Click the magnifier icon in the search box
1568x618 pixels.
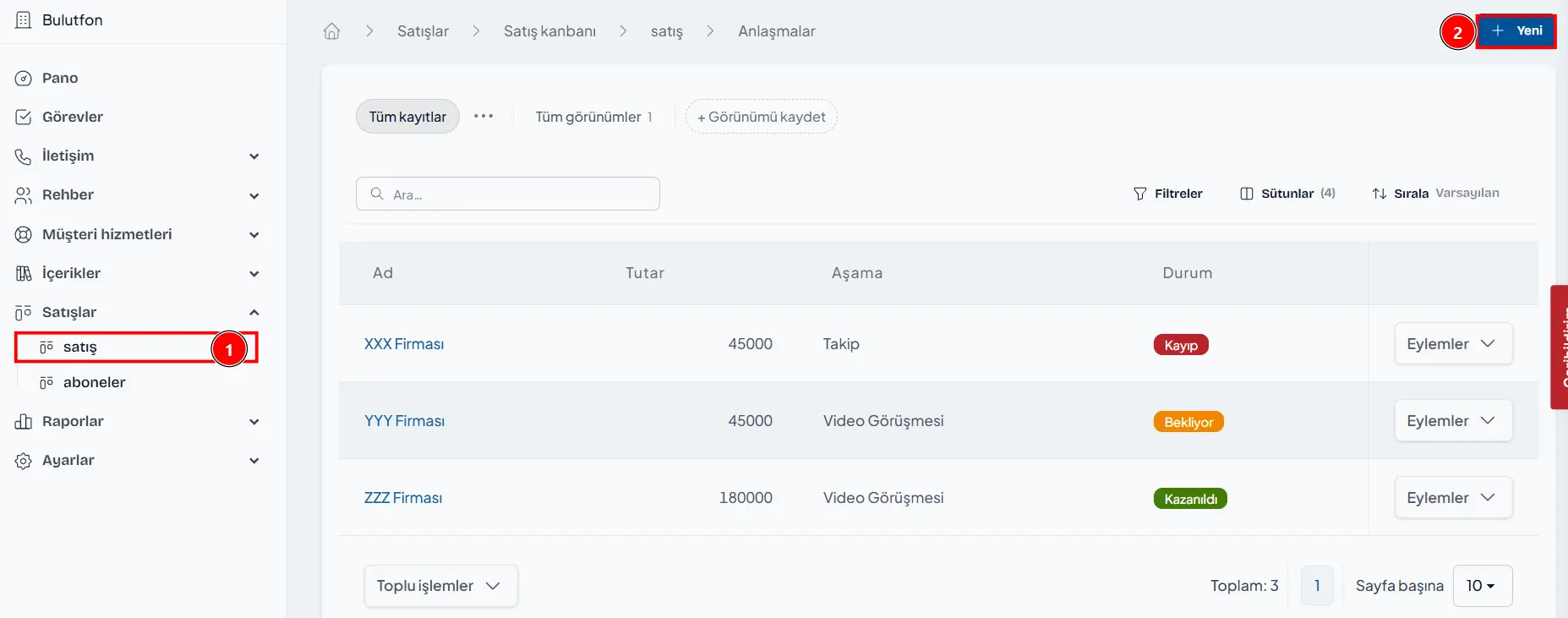[377, 194]
